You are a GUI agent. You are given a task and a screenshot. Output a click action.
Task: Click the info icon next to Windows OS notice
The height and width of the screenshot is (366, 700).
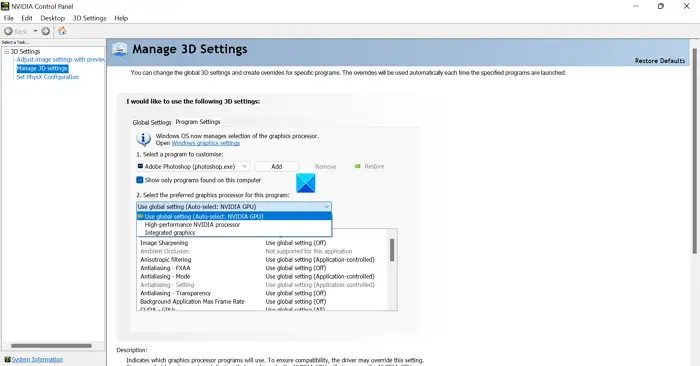(x=143, y=139)
